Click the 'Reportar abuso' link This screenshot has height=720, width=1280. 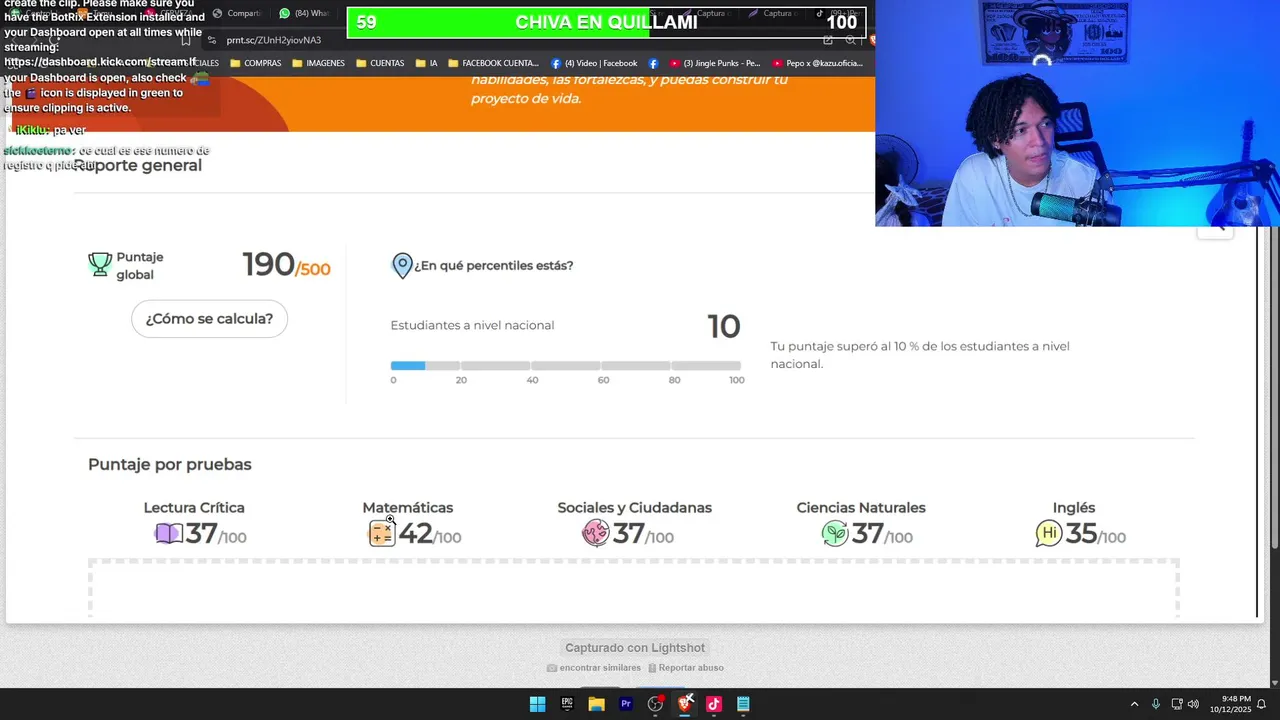pos(685,667)
